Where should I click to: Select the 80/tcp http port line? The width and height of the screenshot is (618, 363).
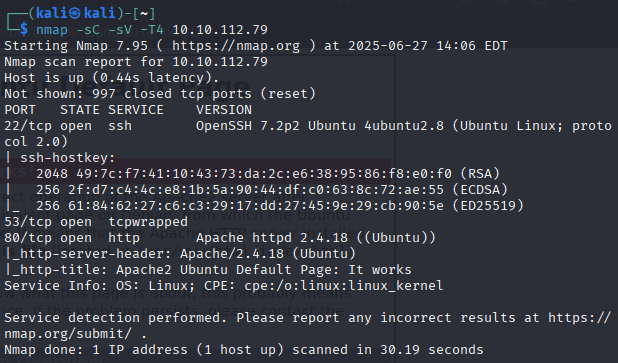point(220,238)
